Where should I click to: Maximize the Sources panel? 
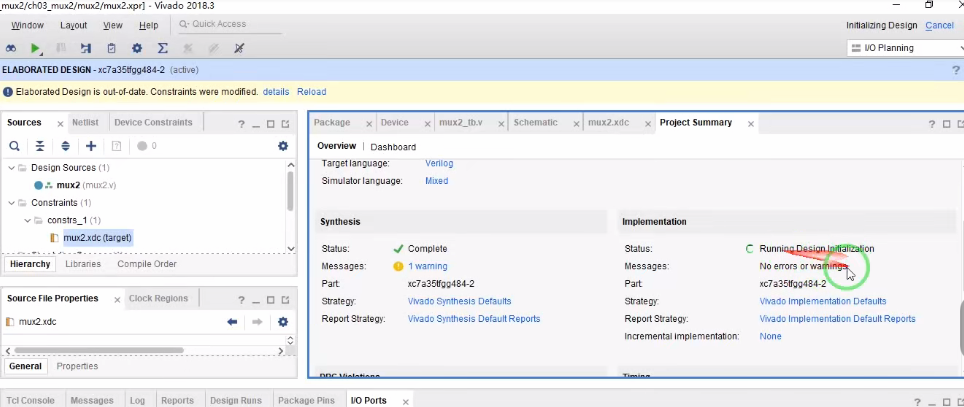tap(271, 124)
